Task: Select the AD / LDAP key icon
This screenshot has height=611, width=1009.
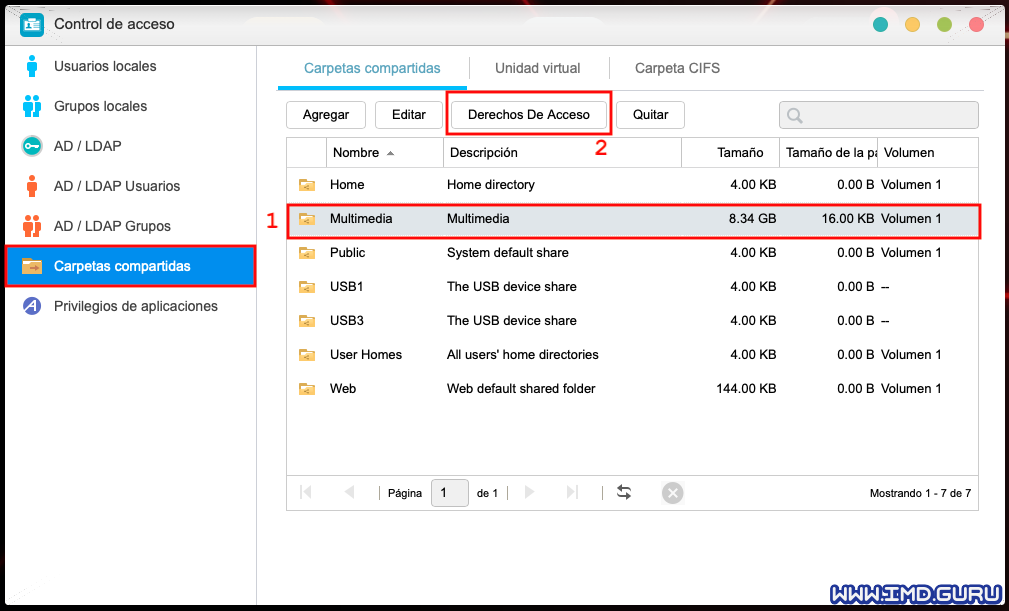Action: pyautogui.click(x=32, y=146)
